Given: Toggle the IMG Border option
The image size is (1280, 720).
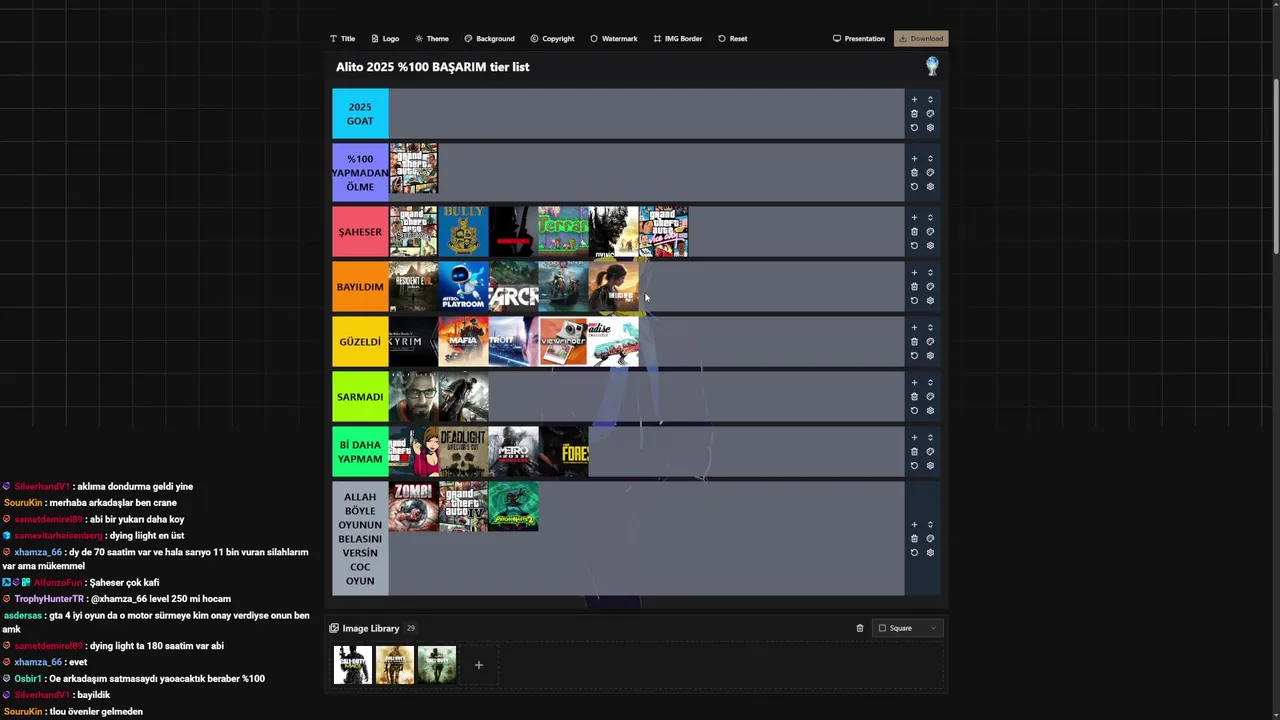Looking at the screenshot, I should [x=677, y=39].
